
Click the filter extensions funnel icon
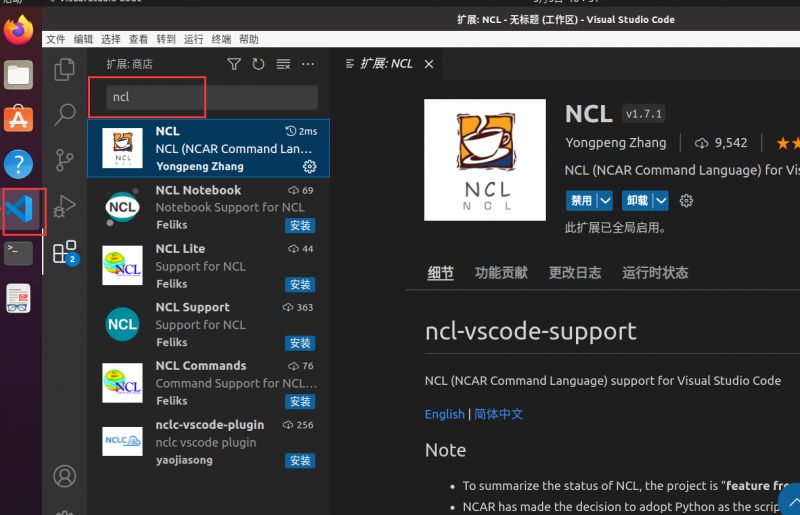(x=234, y=64)
